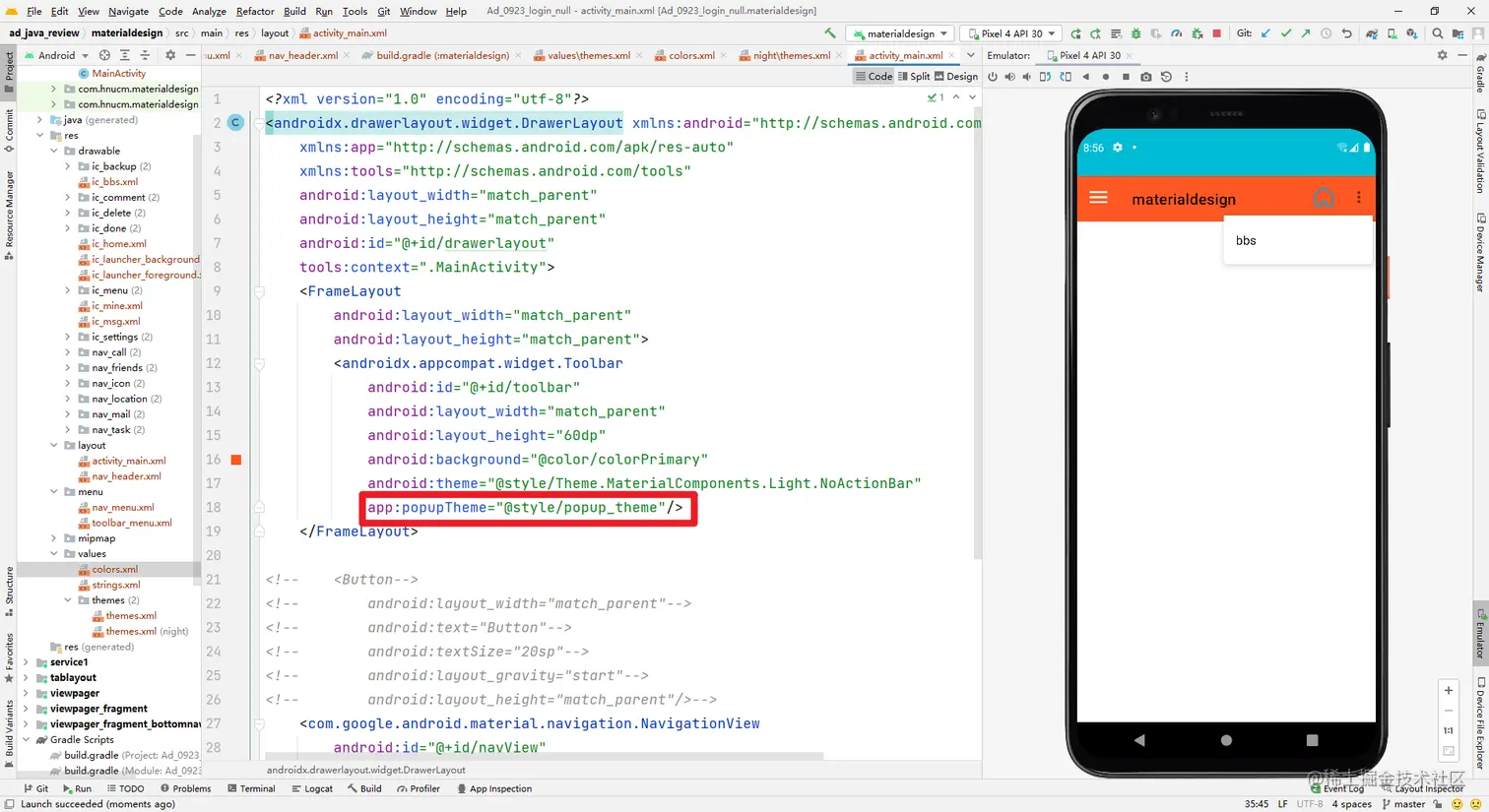Click Collapse All icon in Project panel
This screenshot has height=812, width=1489.
click(144, 55)
